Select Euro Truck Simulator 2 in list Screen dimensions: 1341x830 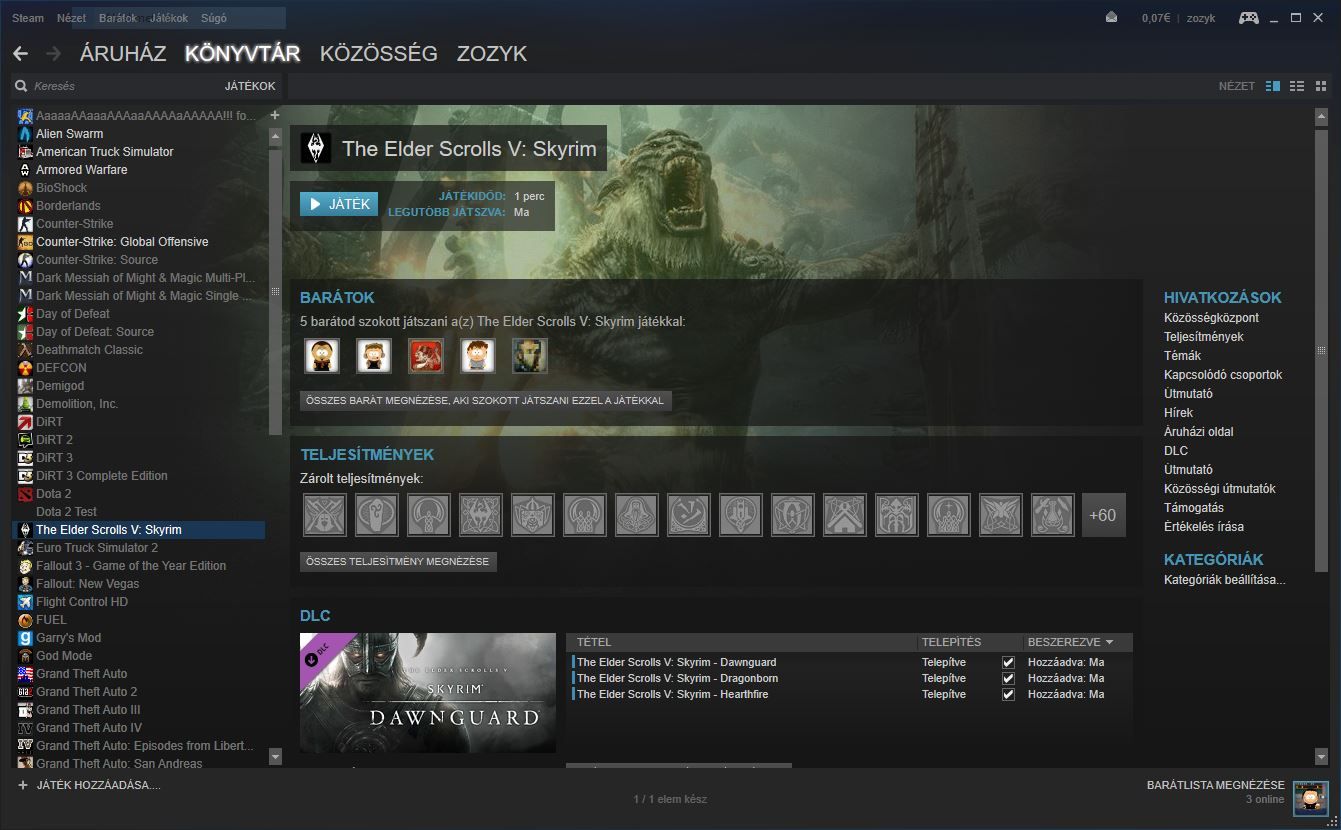(139, 548)
